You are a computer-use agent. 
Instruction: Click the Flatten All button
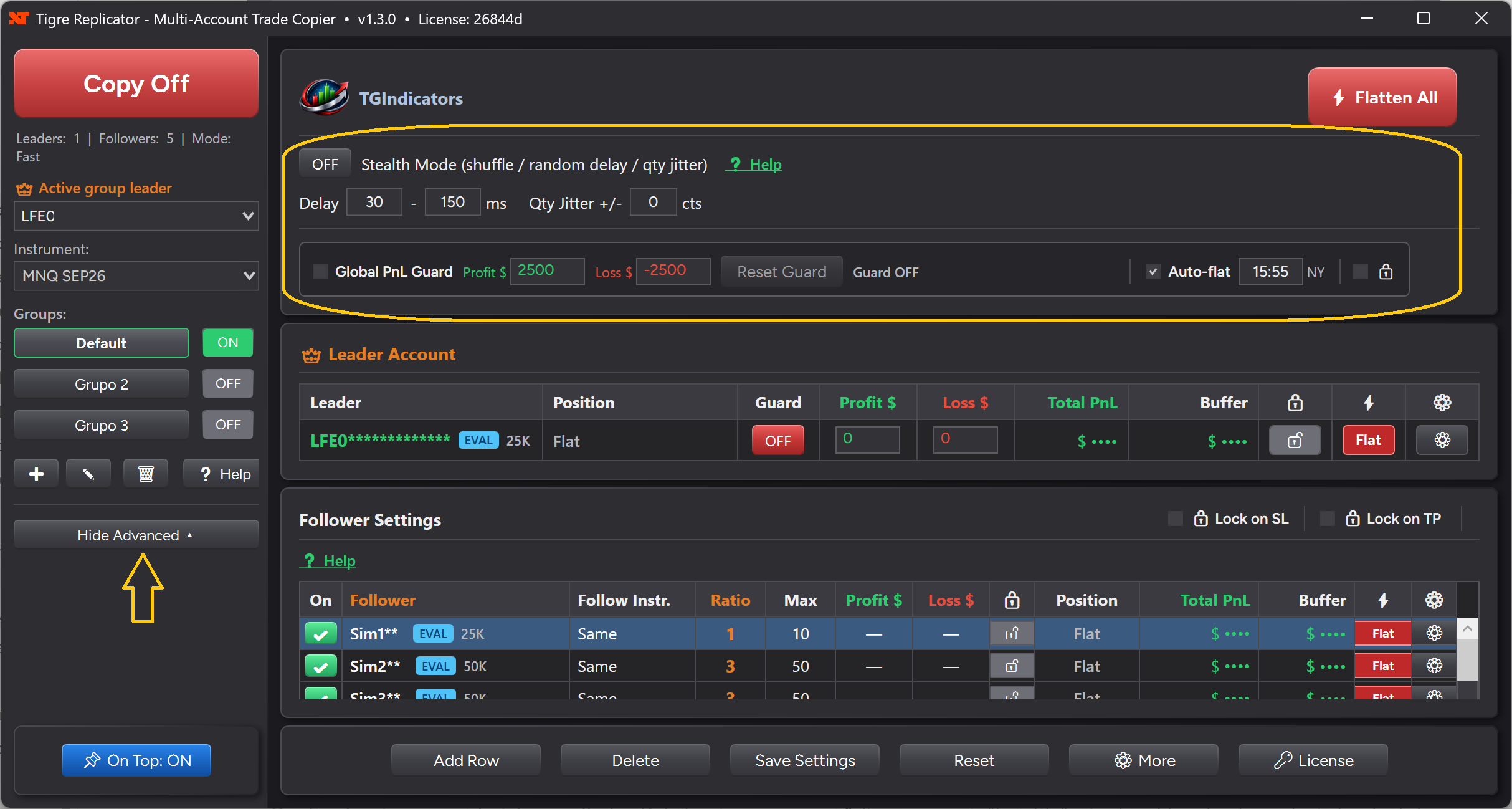pos(1382,97)
